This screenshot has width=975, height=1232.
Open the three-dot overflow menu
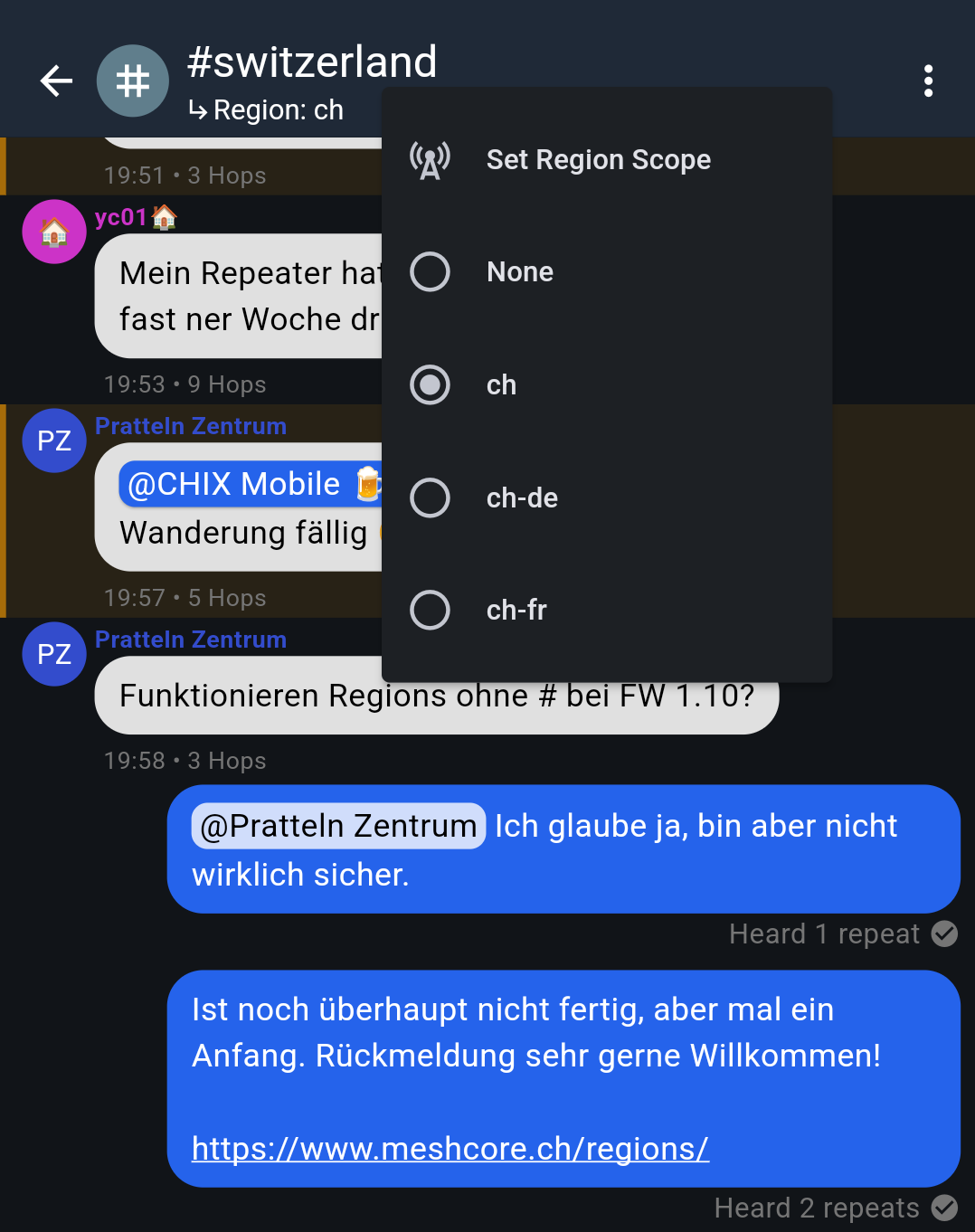pos(928,81)
